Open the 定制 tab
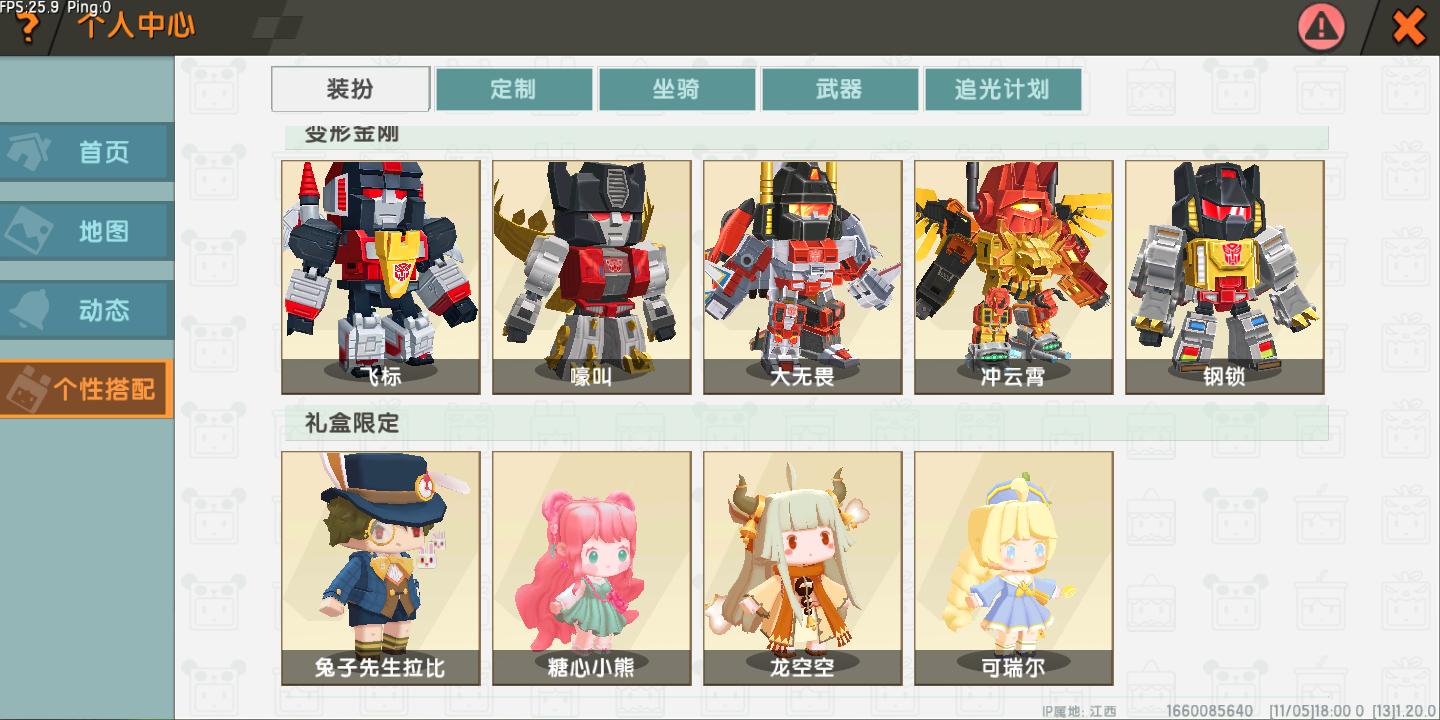Screen dimensions: 1440x720 tap(514, 89)
